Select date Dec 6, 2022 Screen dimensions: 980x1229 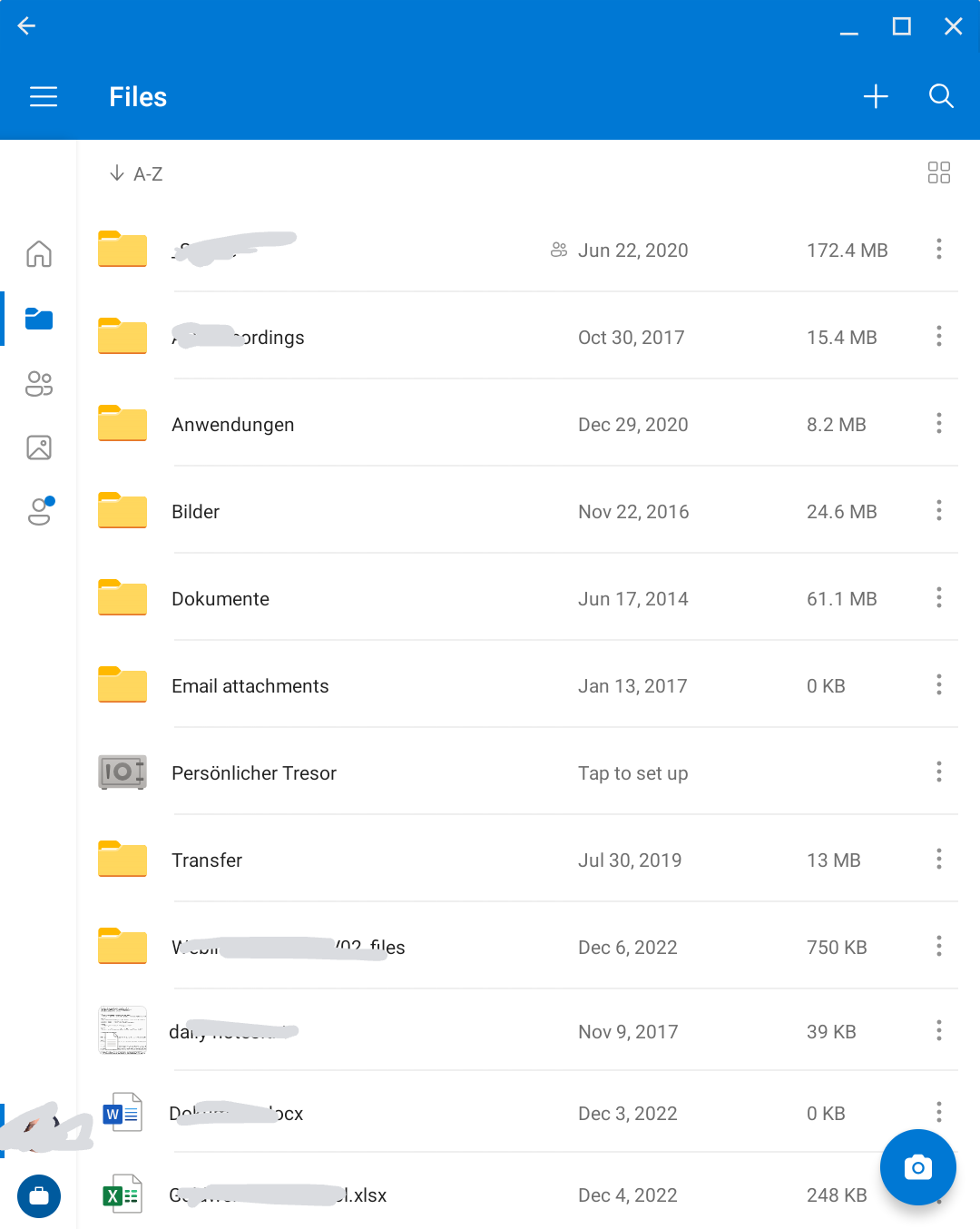point(628,948)
